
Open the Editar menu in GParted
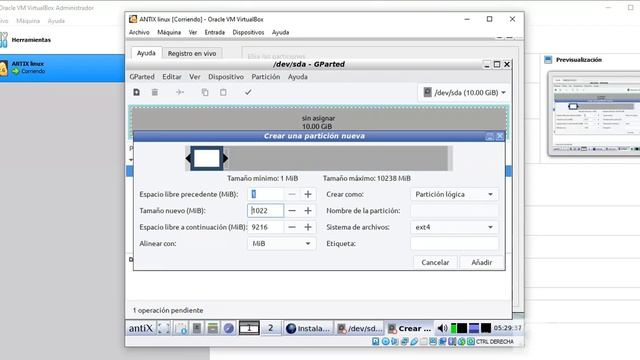[171, 77]
